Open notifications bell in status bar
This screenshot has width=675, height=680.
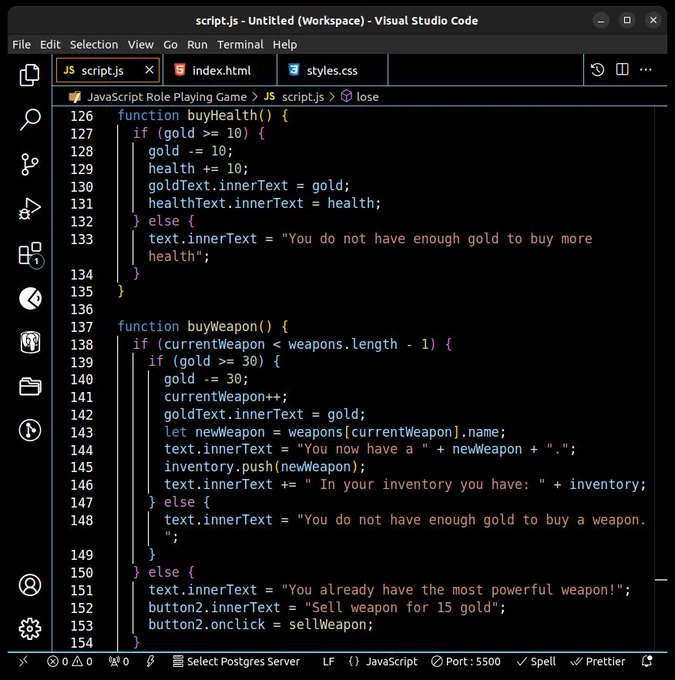pos(647,661)
